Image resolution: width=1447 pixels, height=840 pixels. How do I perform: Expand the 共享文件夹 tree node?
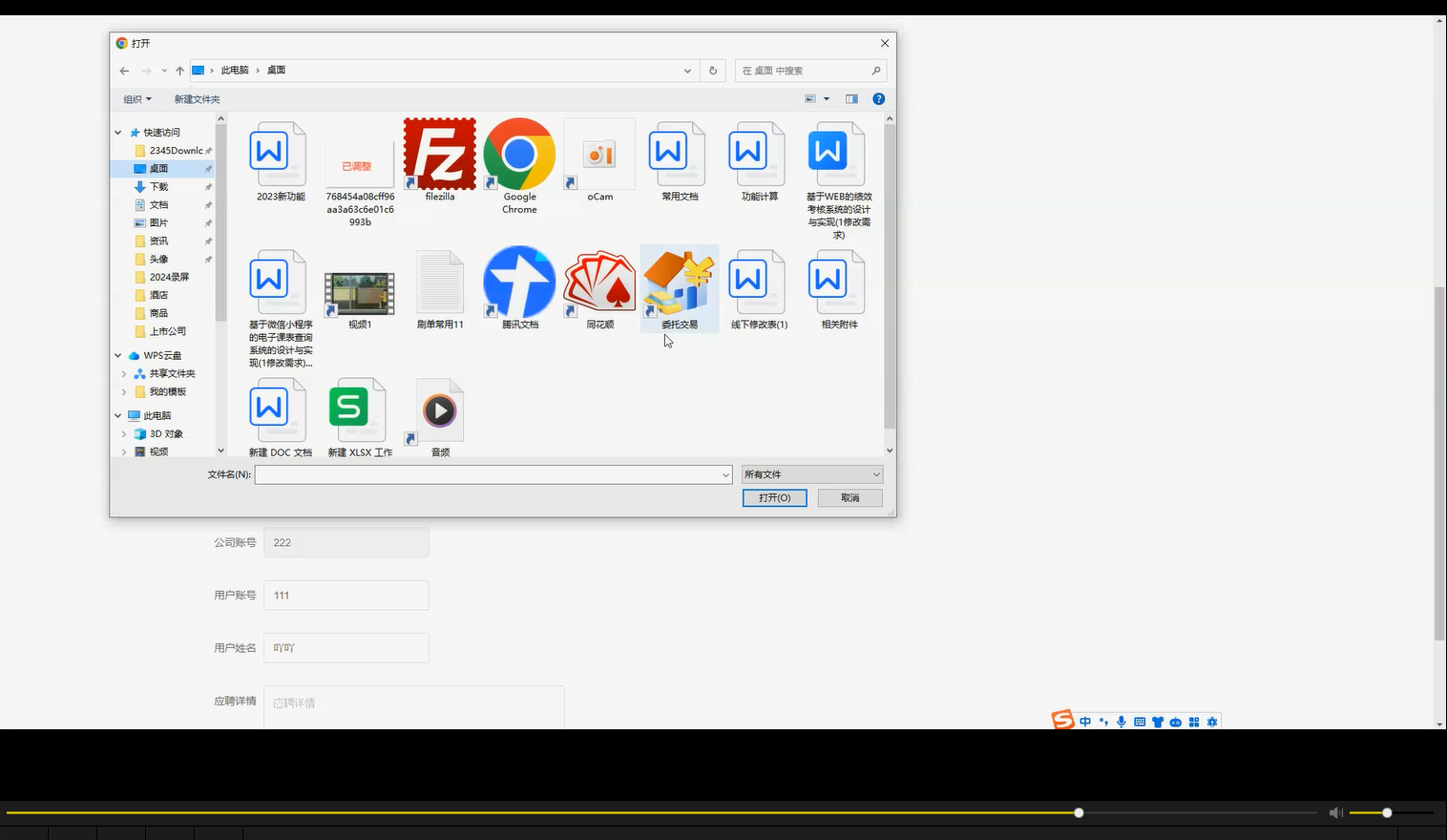click(124, 374)
